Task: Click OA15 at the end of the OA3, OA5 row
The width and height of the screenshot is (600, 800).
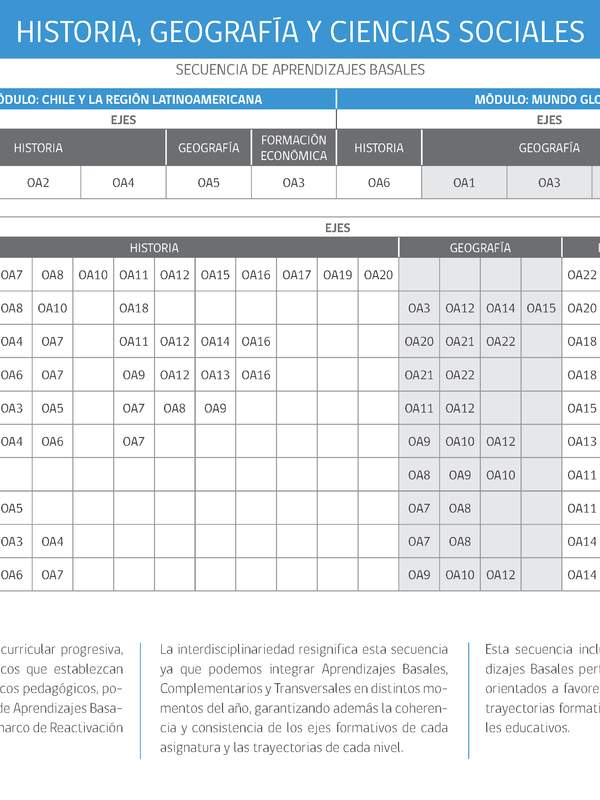Action: [582, 408]
